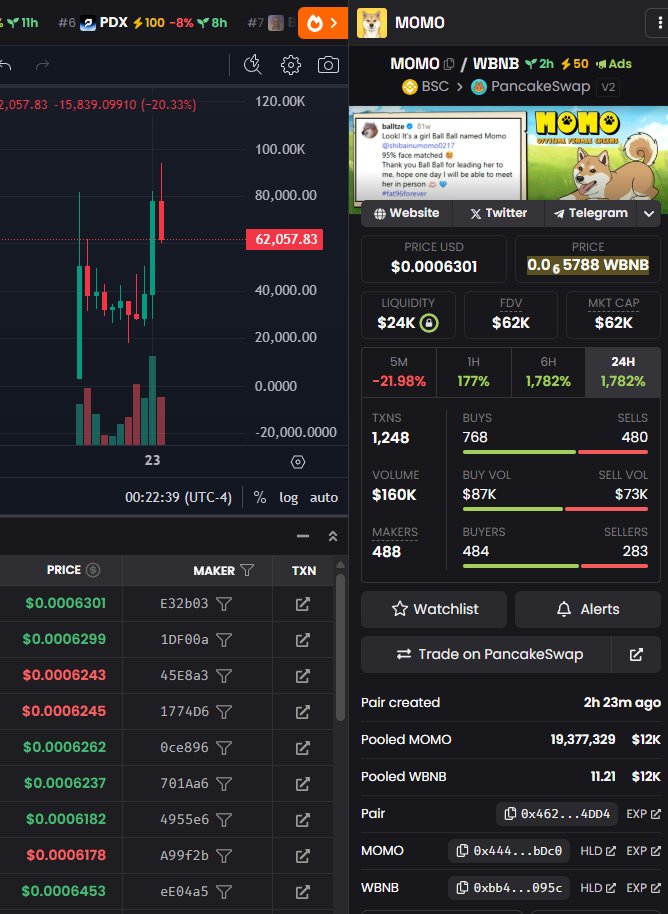
Task: Click the chart redo arrow
Action: [x=42, y=65]
